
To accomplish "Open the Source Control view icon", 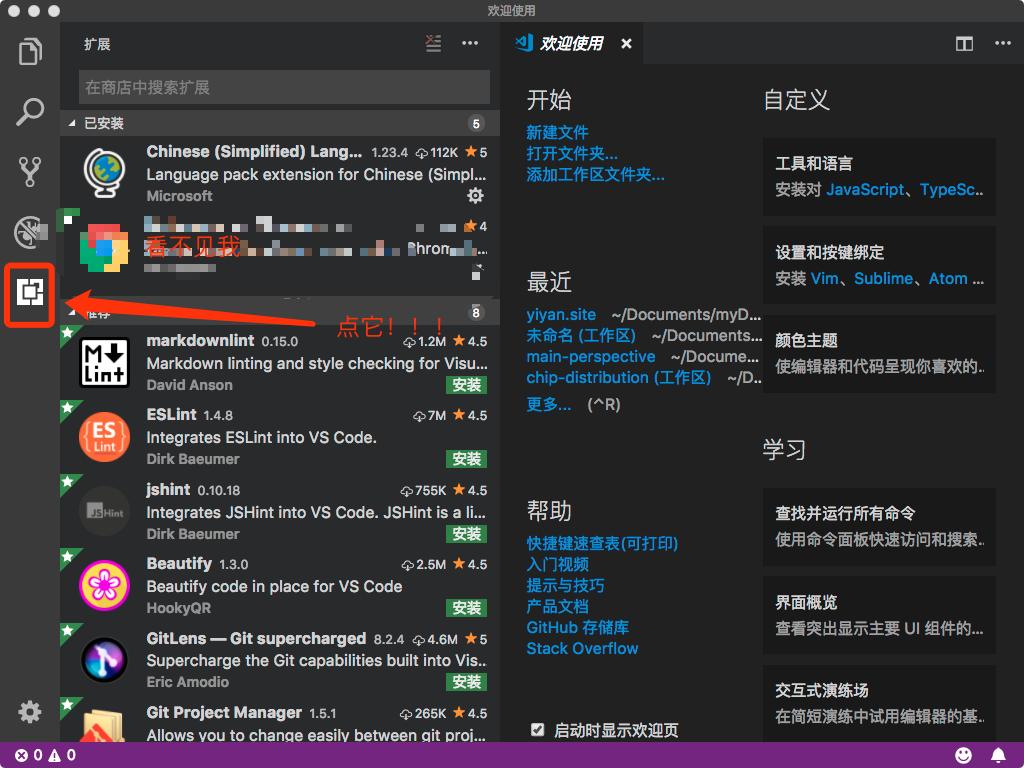I will coord(29,170).
